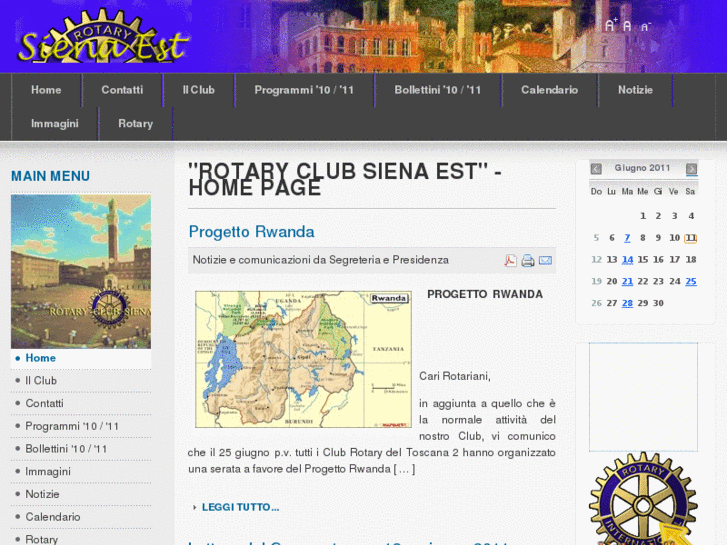This screenshot has height=545, width=727.
Task: Print the Progetto Rwanda article
Action: [528, 260]
